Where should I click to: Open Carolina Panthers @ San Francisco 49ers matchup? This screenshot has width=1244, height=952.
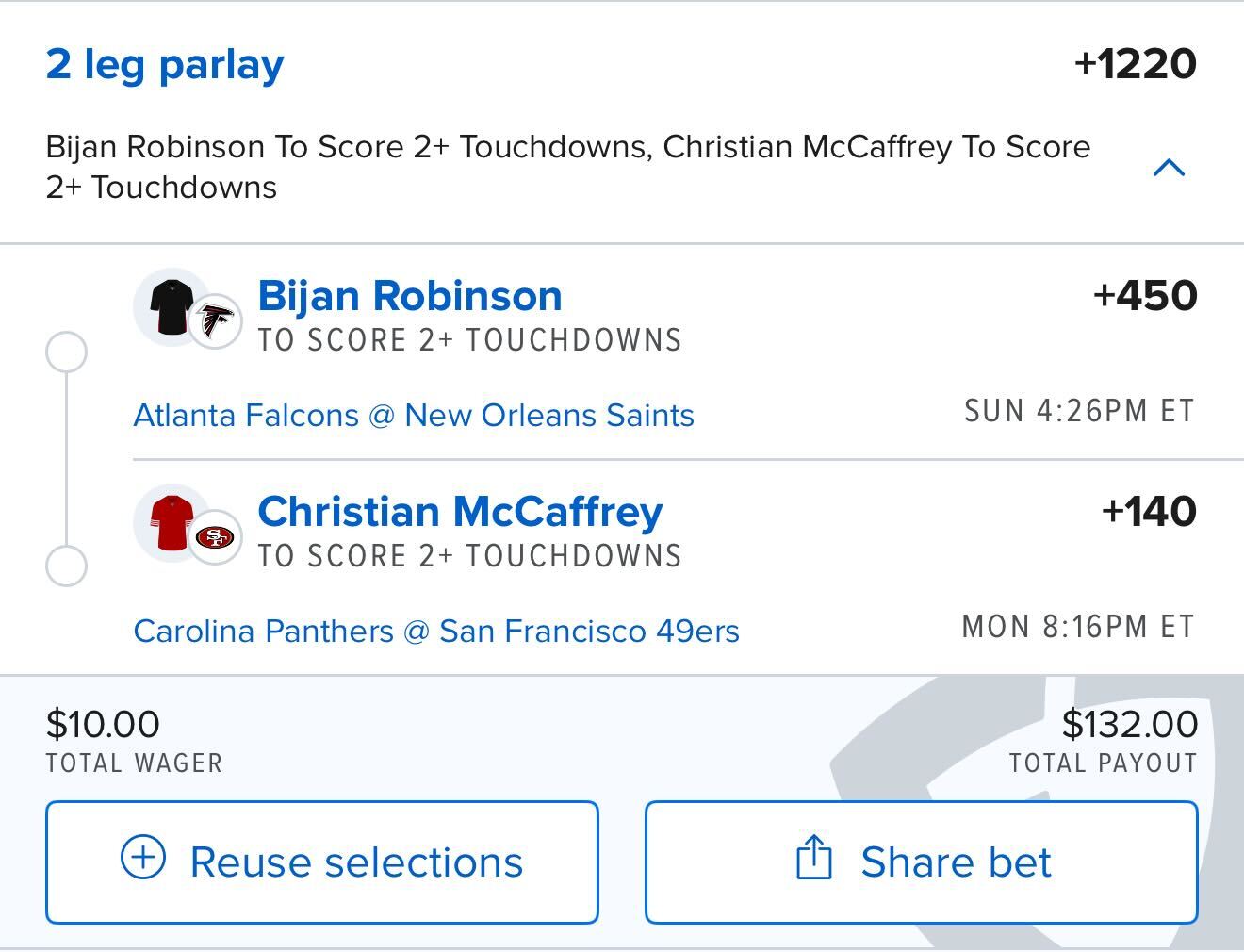(x=436, y=632)
